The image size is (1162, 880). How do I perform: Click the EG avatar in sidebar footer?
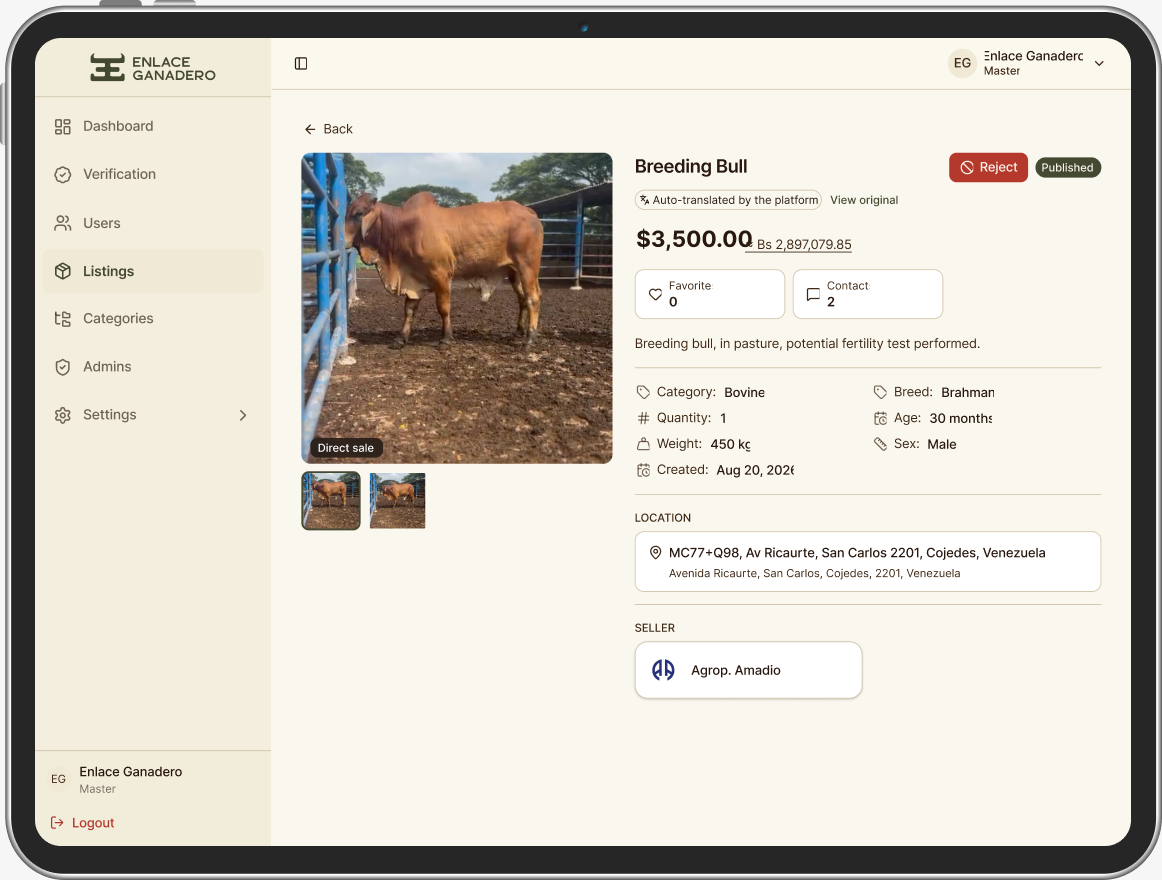click(59, 779)
